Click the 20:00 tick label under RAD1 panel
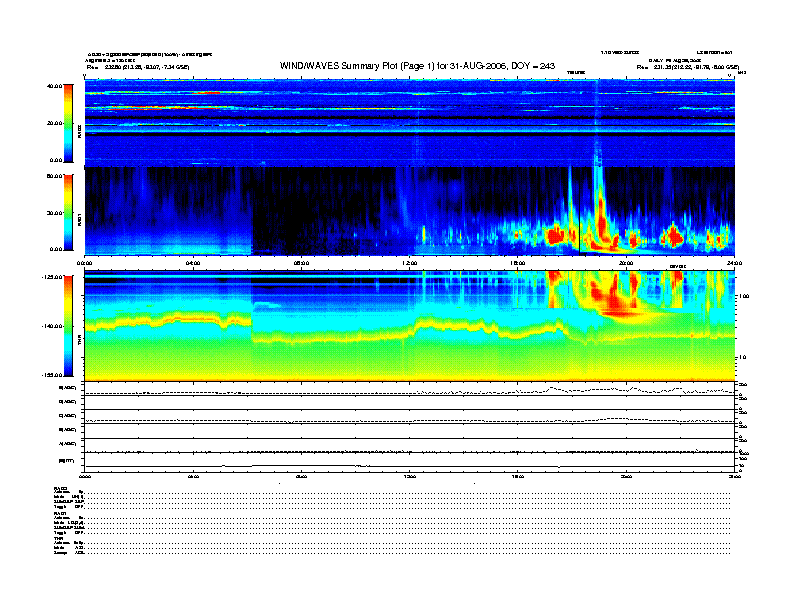The image size is (792, 612). coord(626,263)
